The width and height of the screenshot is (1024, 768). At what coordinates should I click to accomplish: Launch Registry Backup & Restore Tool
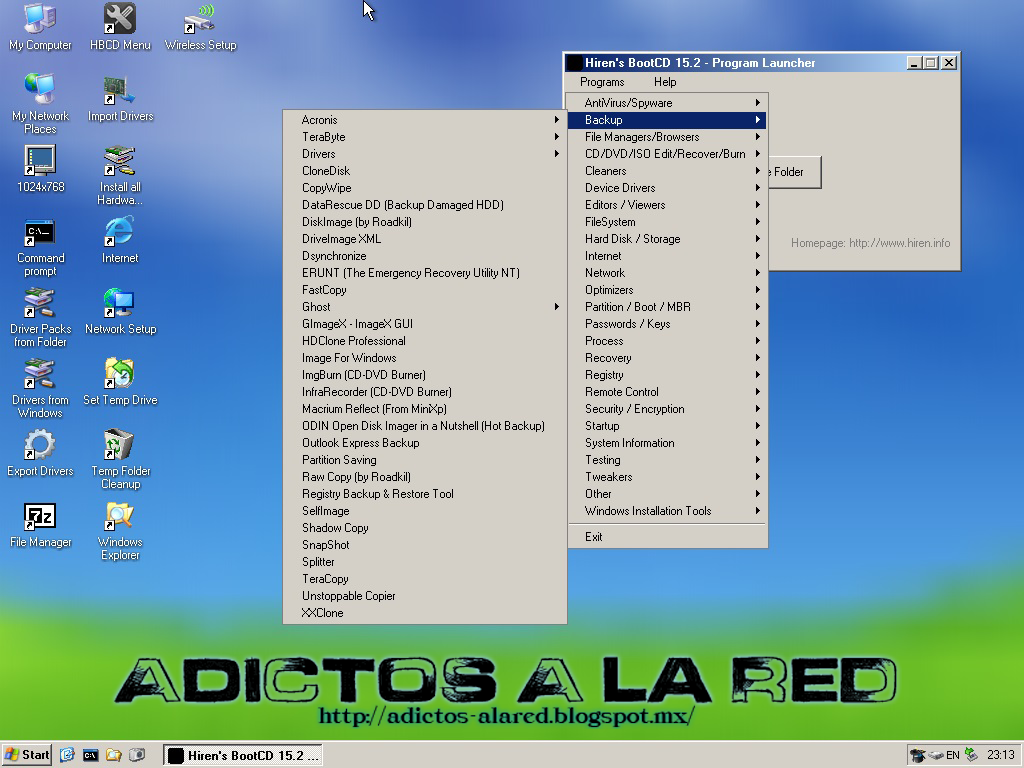tap(424, 494)
